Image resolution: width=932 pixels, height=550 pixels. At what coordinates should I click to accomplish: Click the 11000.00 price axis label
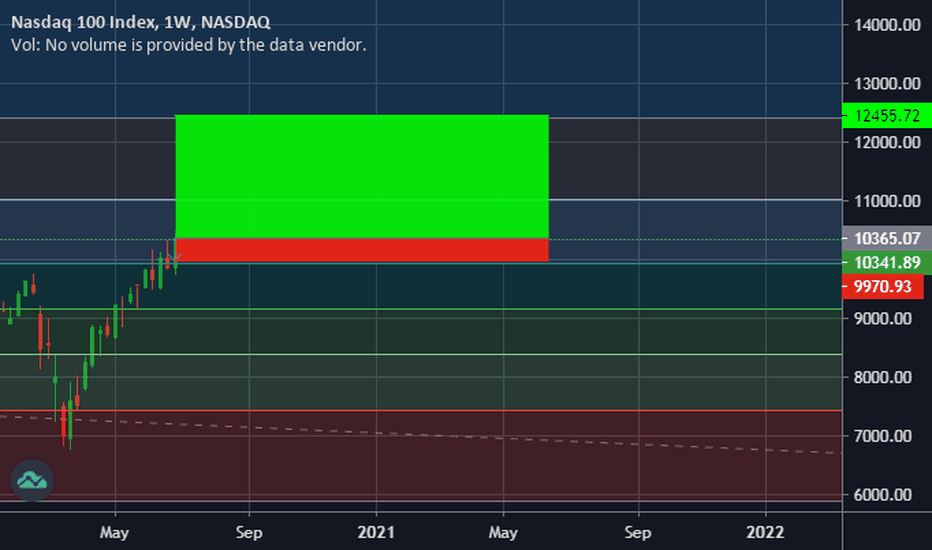(x=887, y=201)
